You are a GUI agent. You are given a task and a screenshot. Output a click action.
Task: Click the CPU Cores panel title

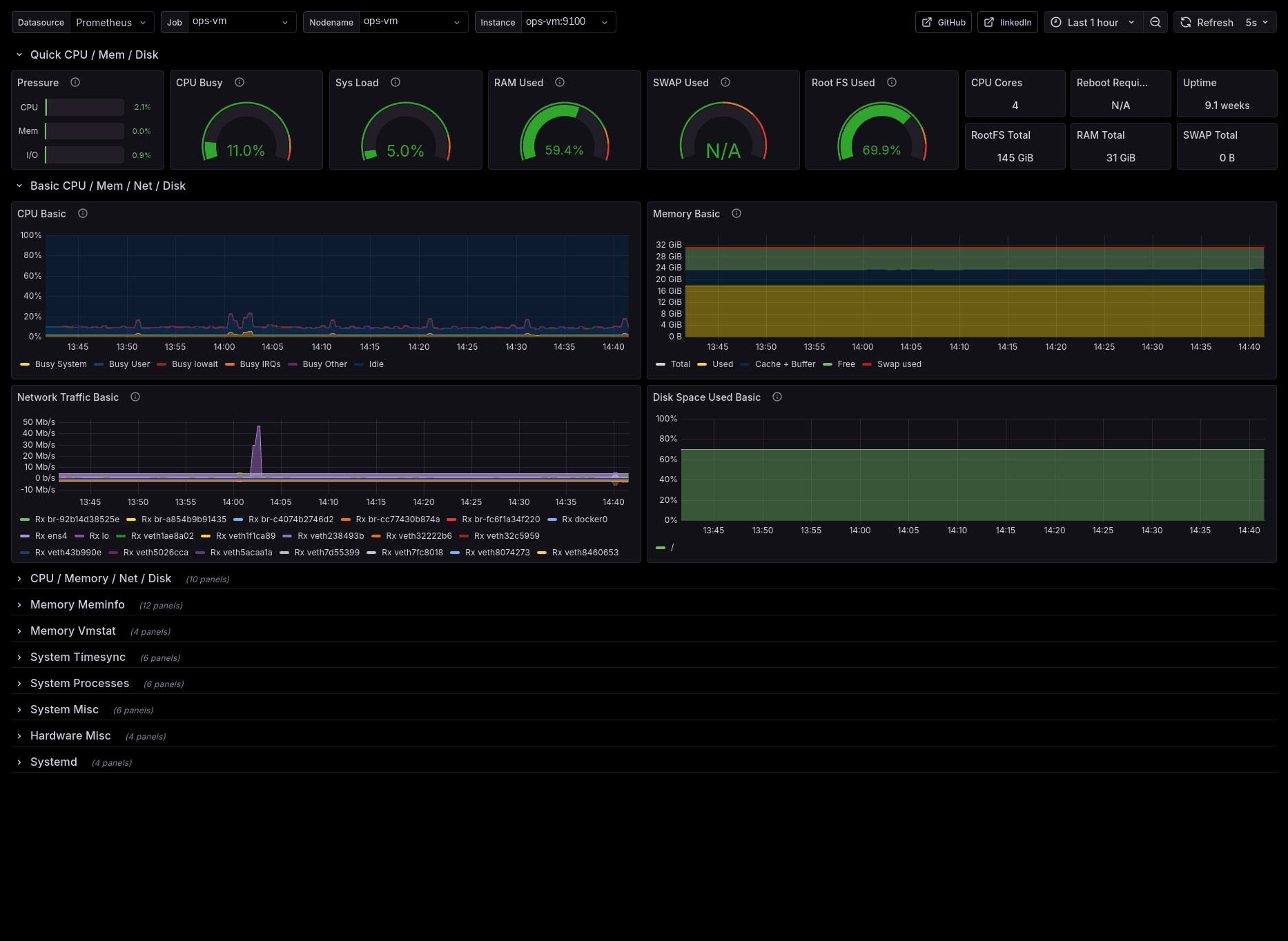[997, 83]
